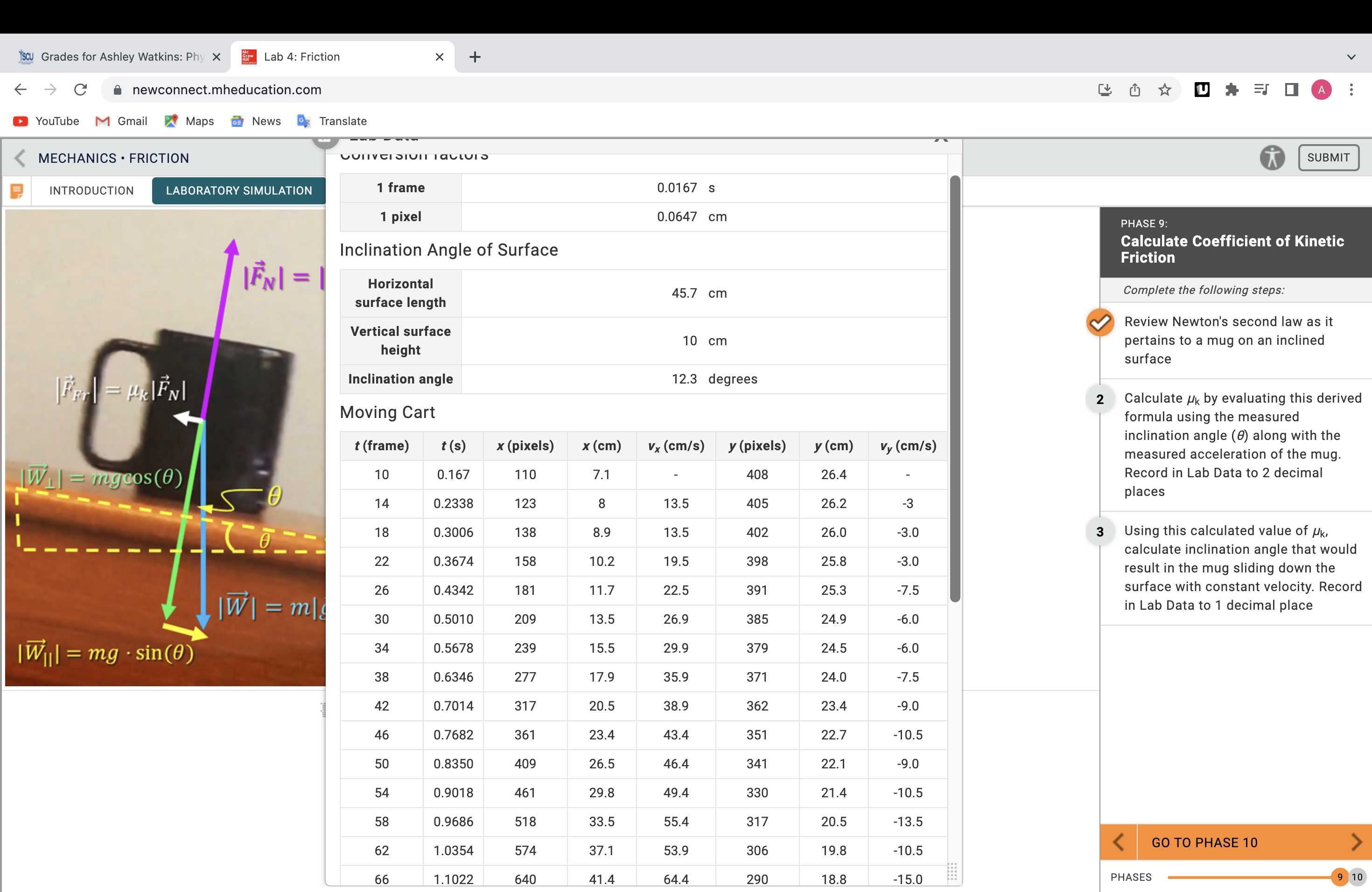Click the back chevron beside MECHANICS FRICTION
The height and width of the screenshot is (892, 1372).
pyautogui.click(x=19, y=158)
